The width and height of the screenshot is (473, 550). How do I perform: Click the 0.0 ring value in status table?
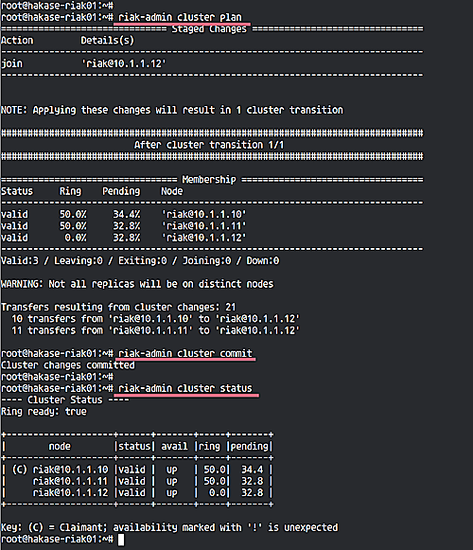tap(217, 493)
